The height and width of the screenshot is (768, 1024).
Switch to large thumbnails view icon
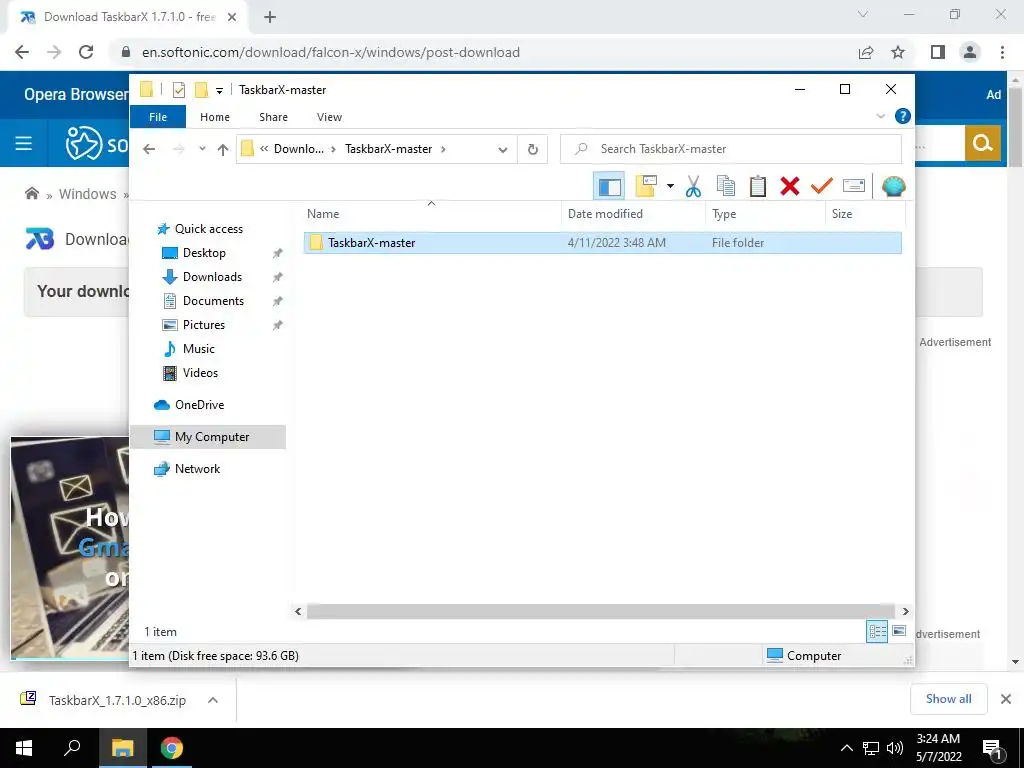click(x=899, y=631)
